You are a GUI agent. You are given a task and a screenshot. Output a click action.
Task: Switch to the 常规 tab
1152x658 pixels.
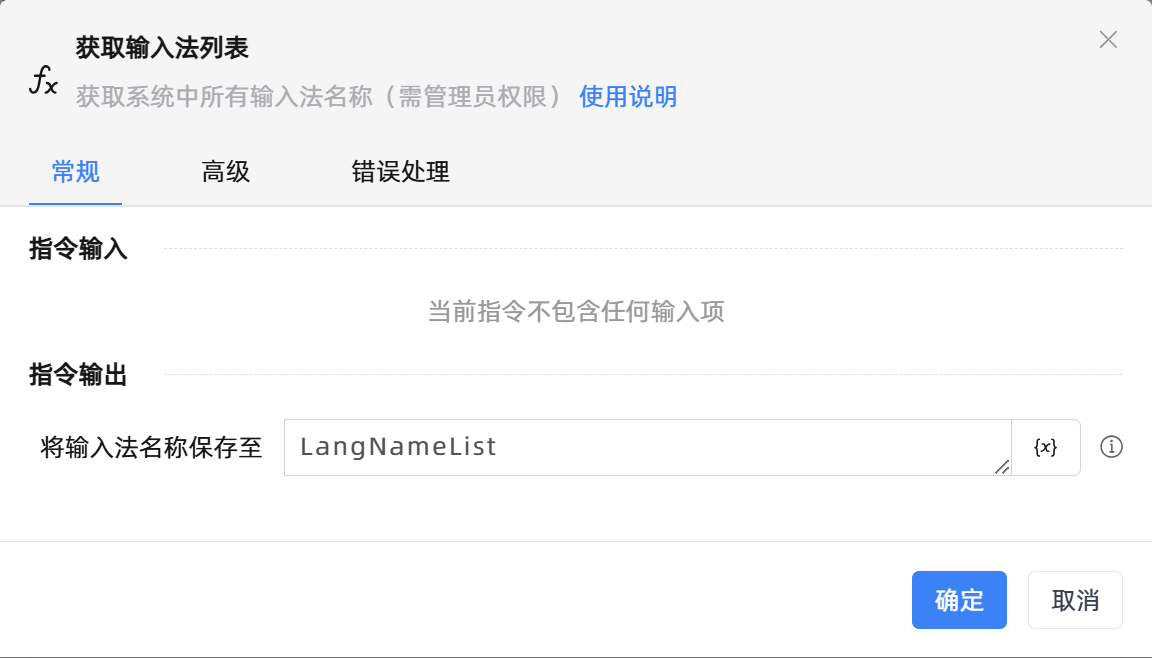pos(76,172)
